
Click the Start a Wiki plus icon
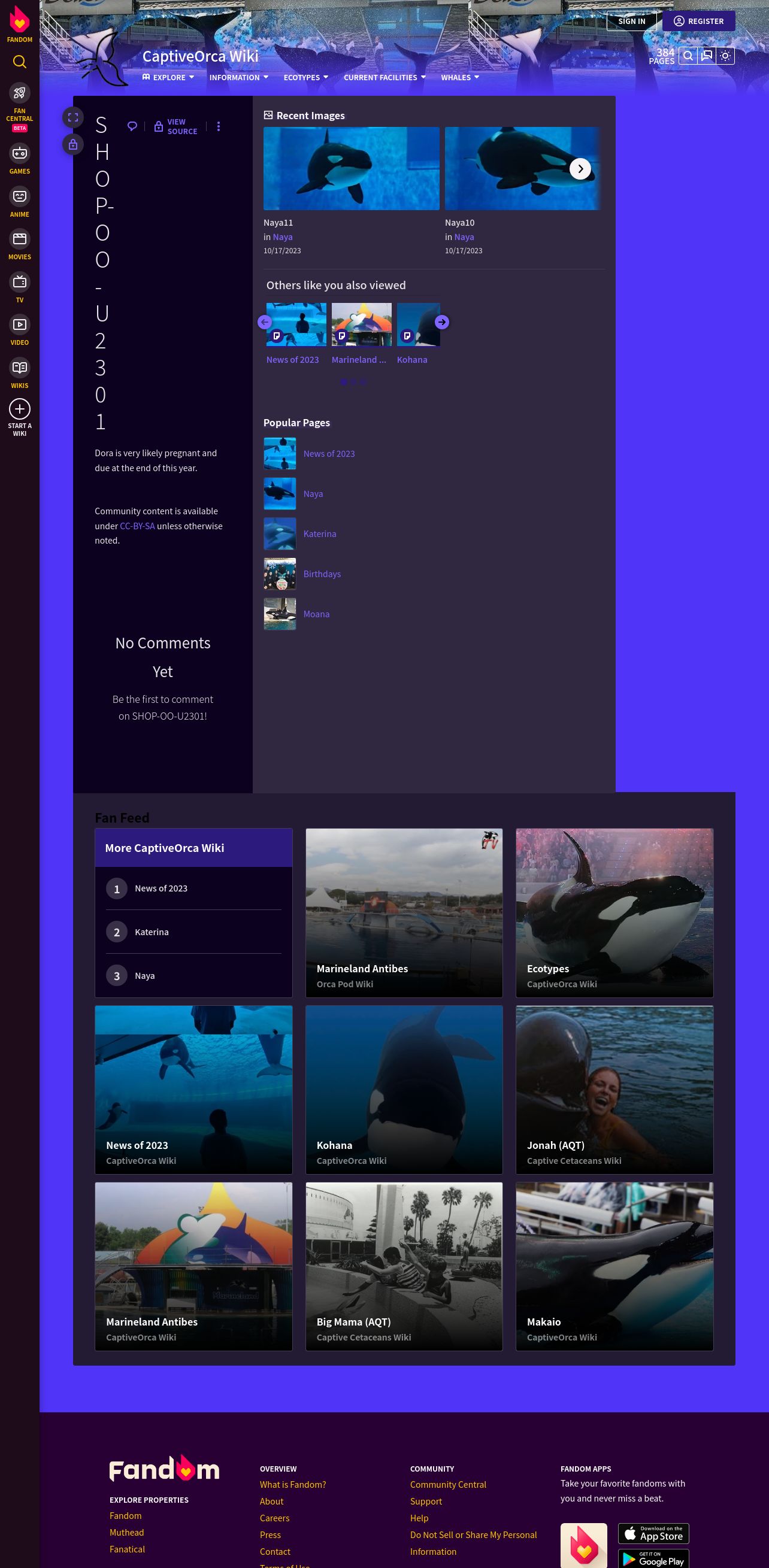(20, 409)
